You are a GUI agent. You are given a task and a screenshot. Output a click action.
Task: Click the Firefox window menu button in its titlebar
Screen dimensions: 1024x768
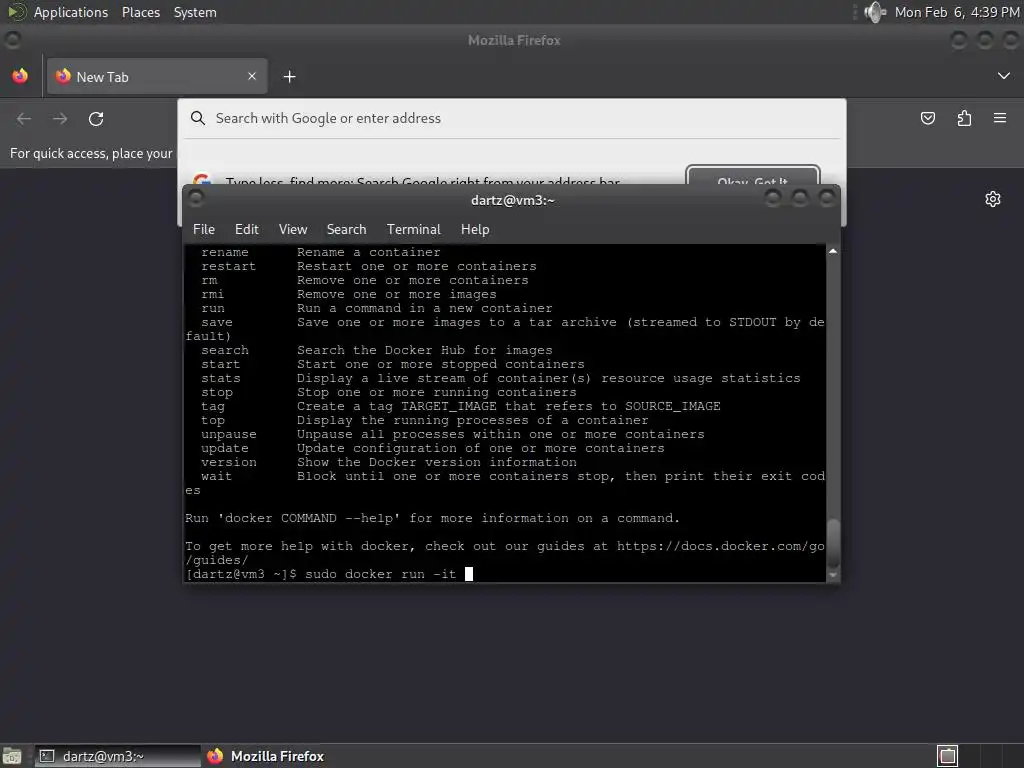[x=12, y=40]
